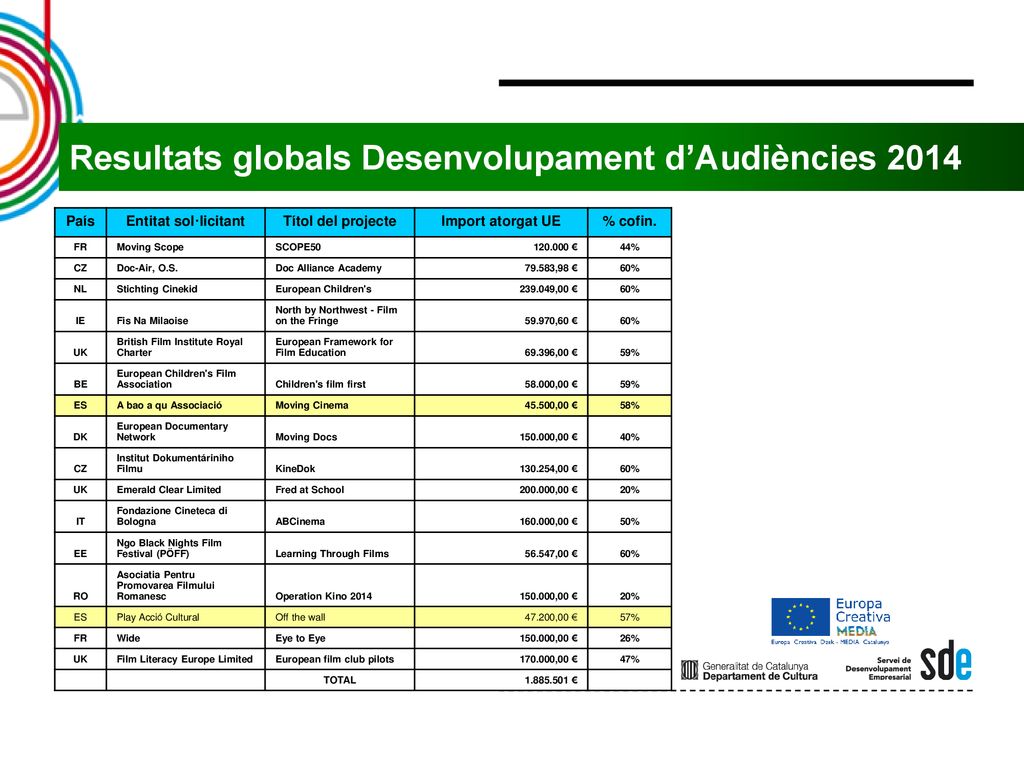The height and width of the screenshot is (768, 1024).
Task: Click the 47.200,00 € amount
Action: coord(551,617)
